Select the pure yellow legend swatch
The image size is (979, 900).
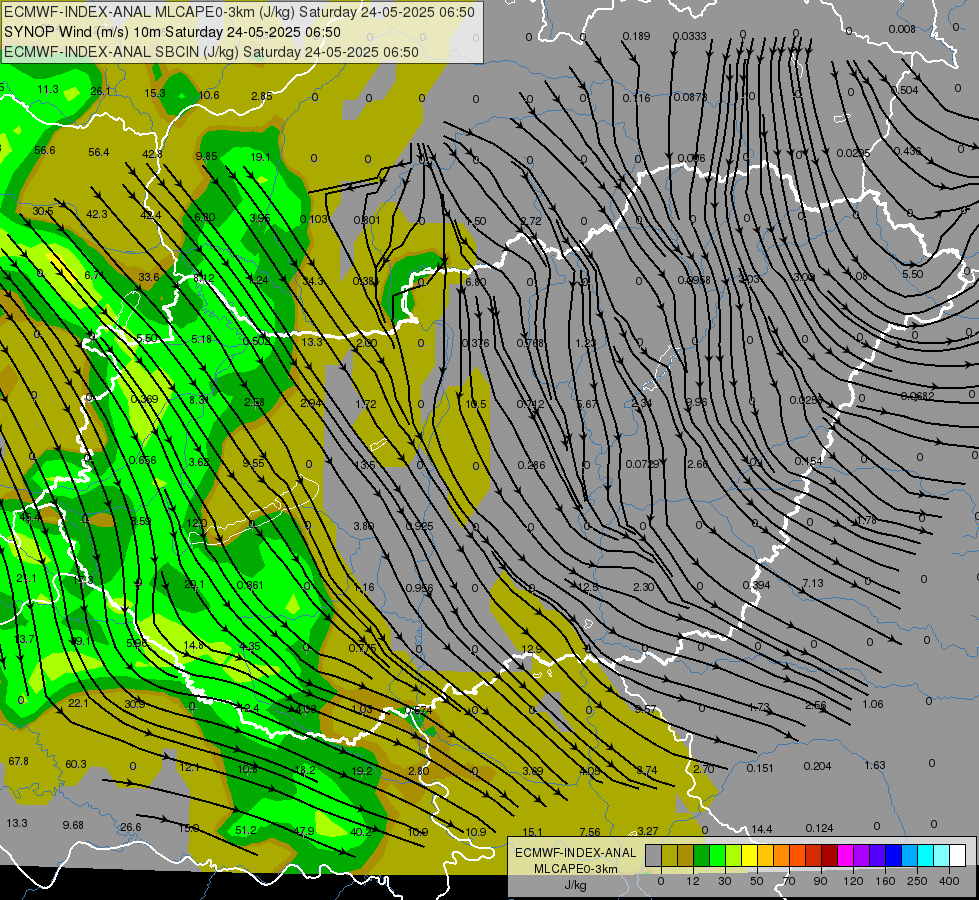(749, 856)
